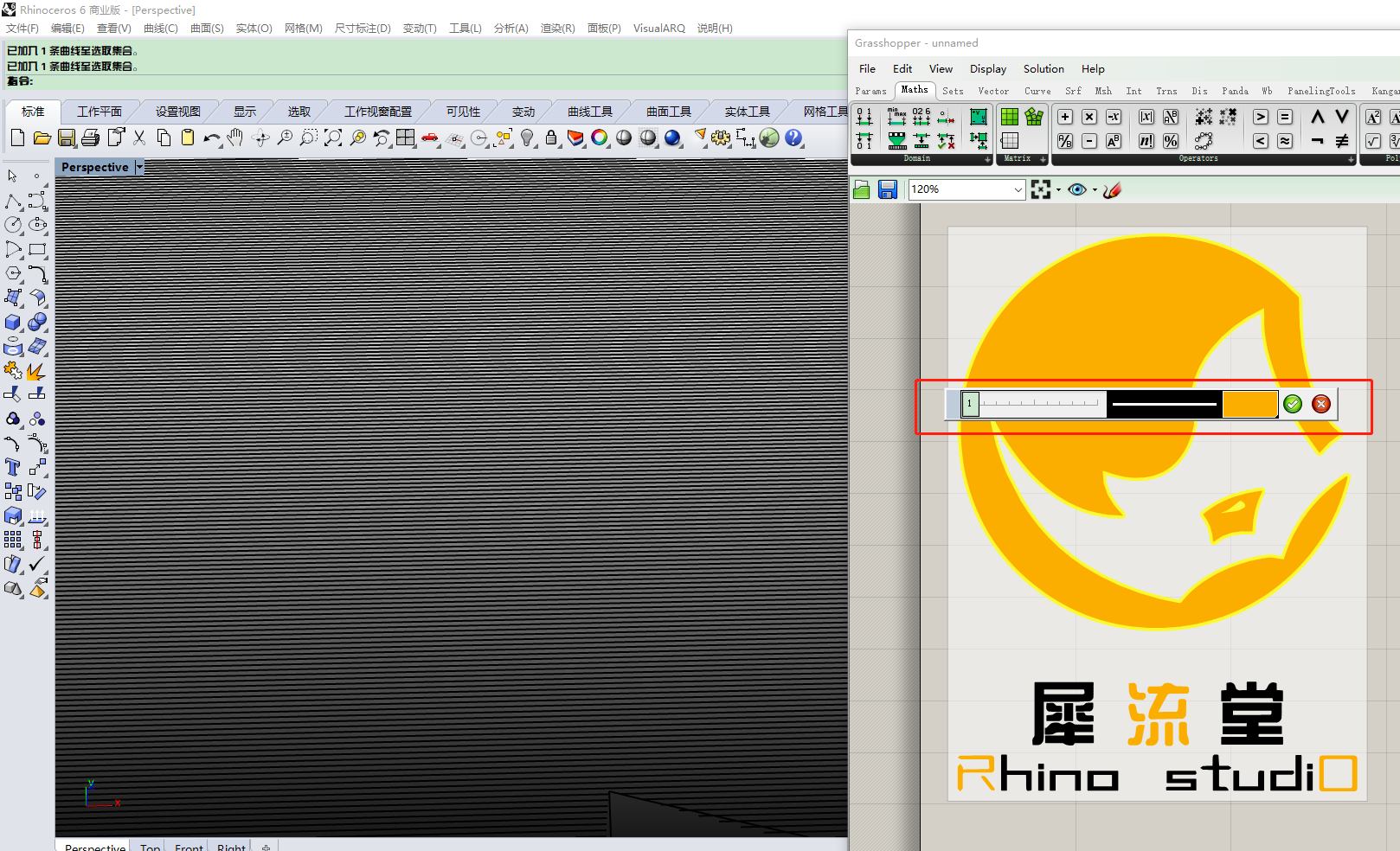This screenshot has height=851, width=1400.
Task: Open the Grasshopper File menu
Action: (867, 69)
